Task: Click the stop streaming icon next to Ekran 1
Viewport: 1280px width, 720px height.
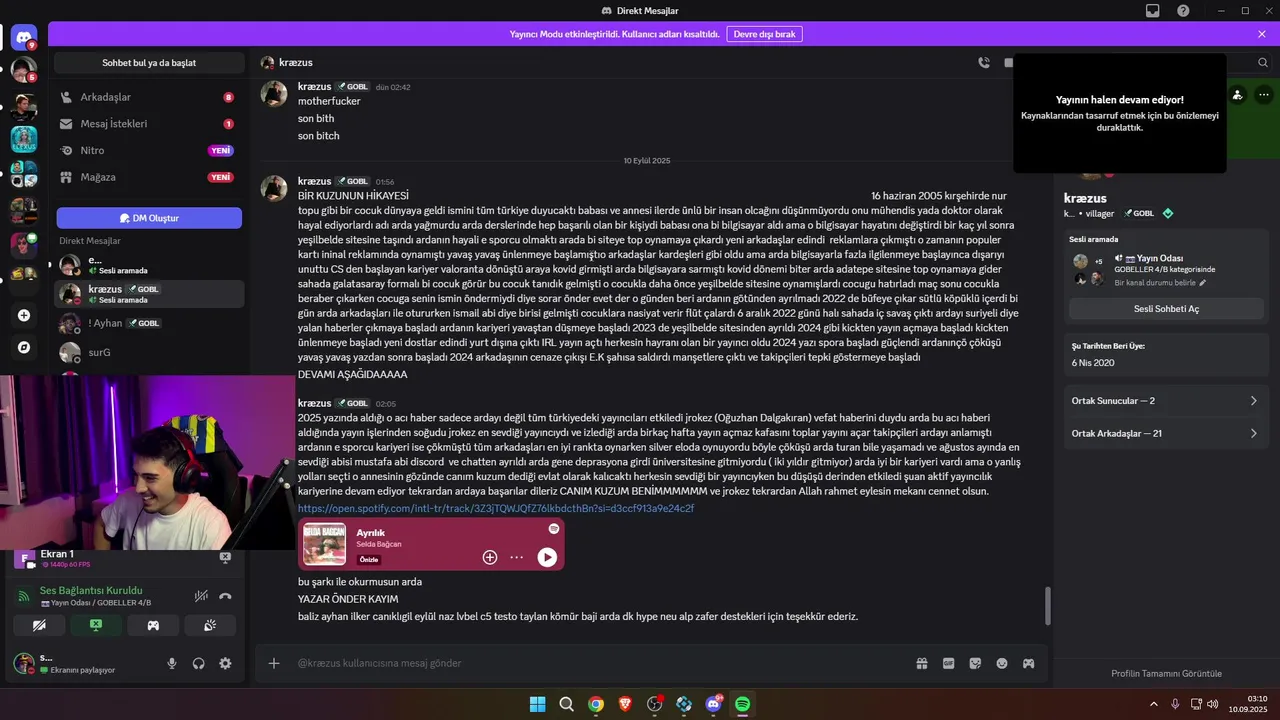Action: 225,558
